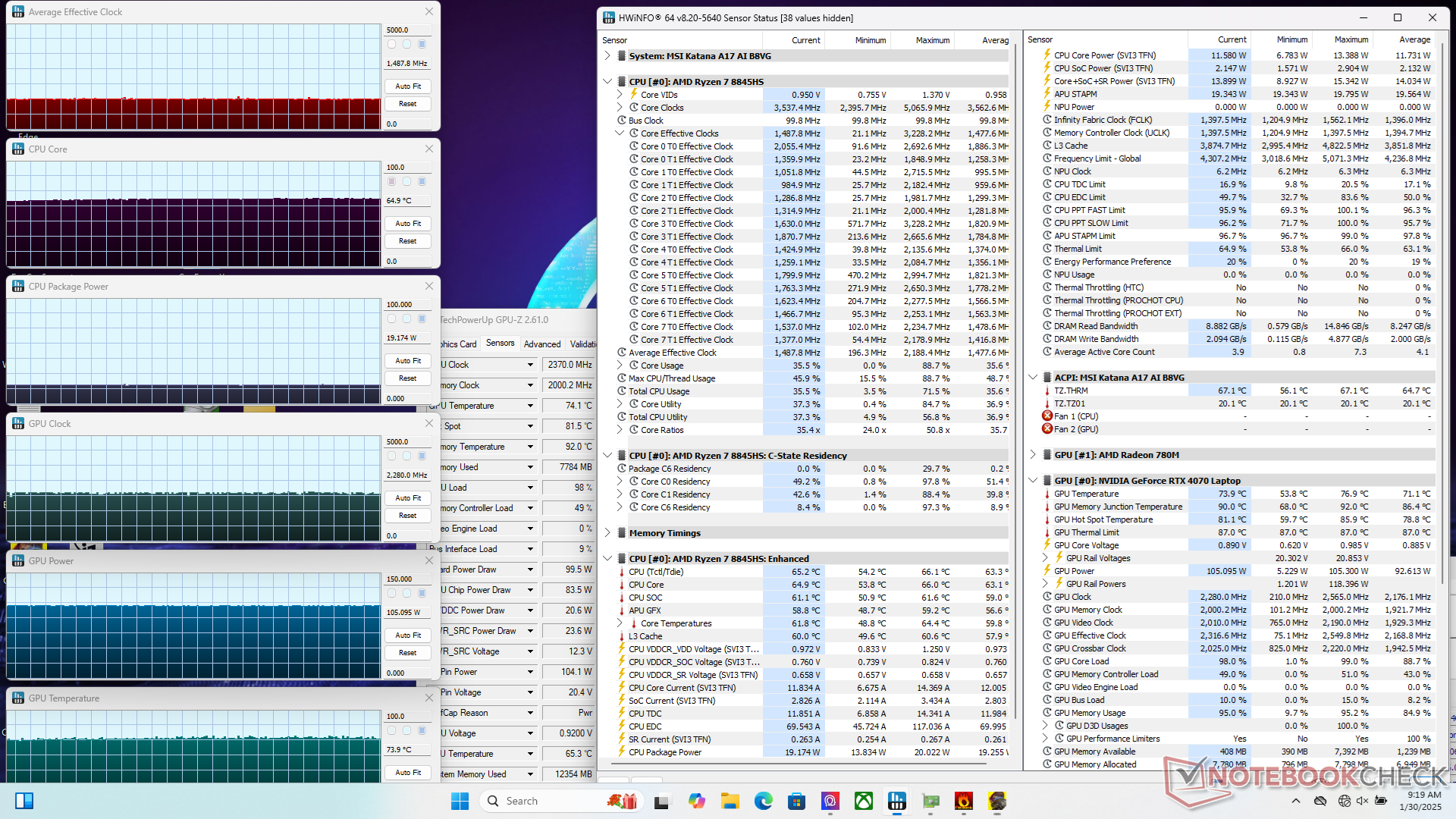Click the Task View taskbar icon

(x=662, y=801)
